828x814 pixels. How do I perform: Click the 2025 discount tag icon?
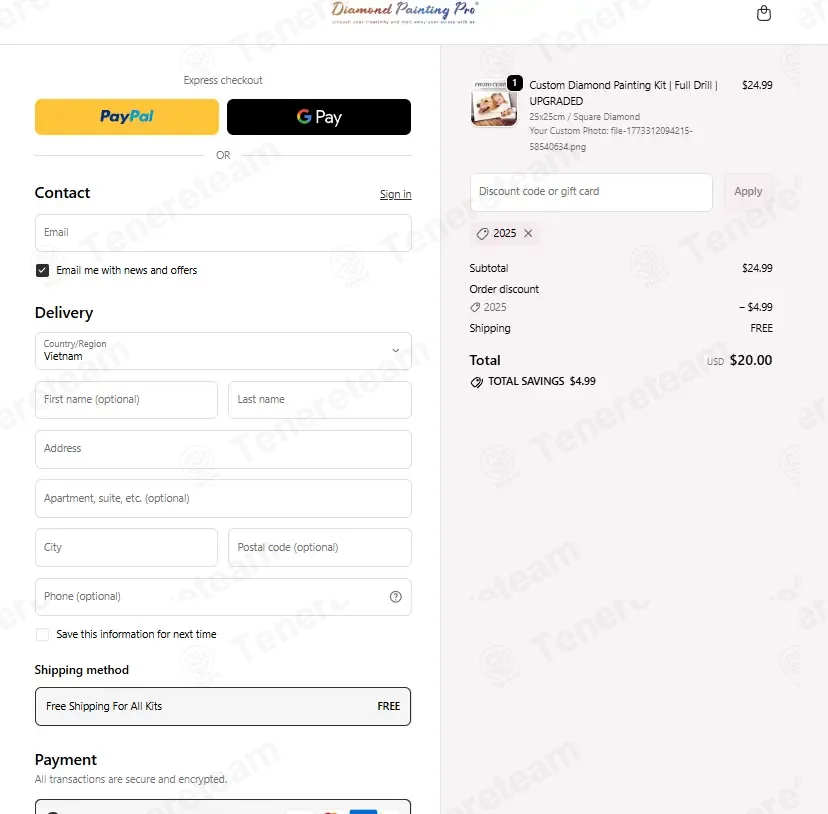[x=482, y=233]
